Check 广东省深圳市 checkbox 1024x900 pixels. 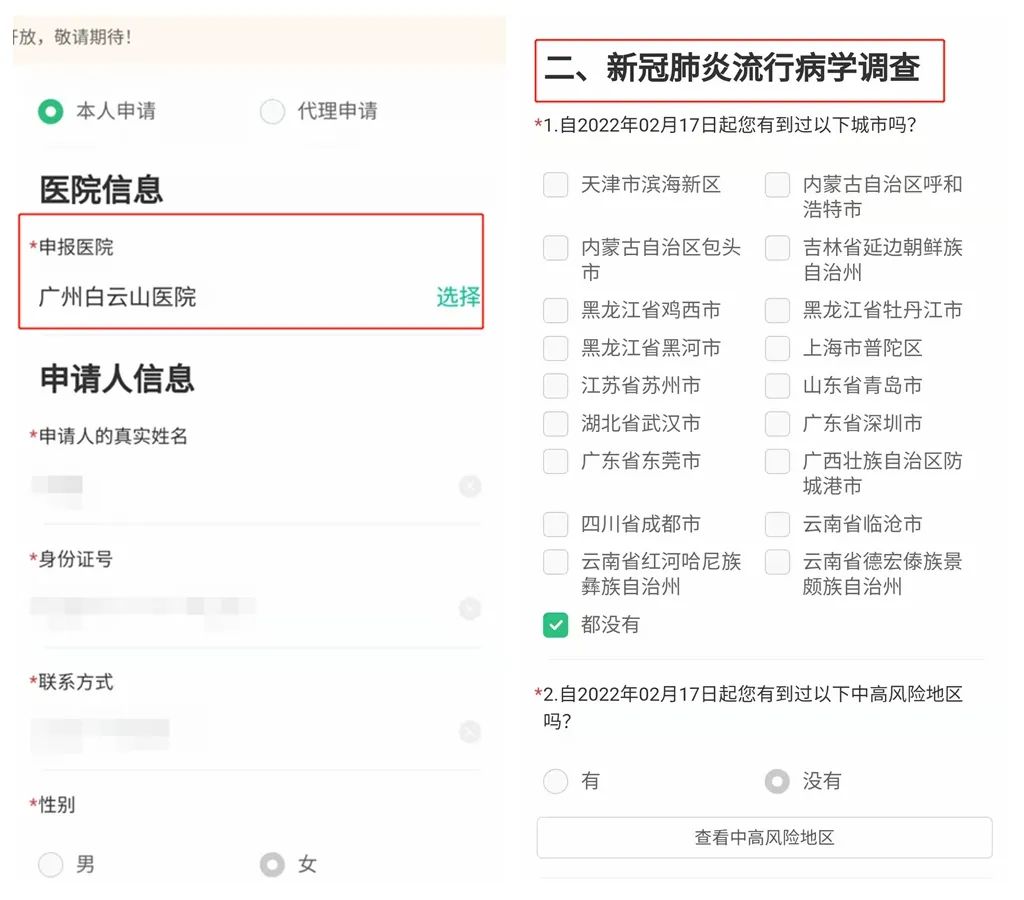pyautogui.click(x=777, y=424)
